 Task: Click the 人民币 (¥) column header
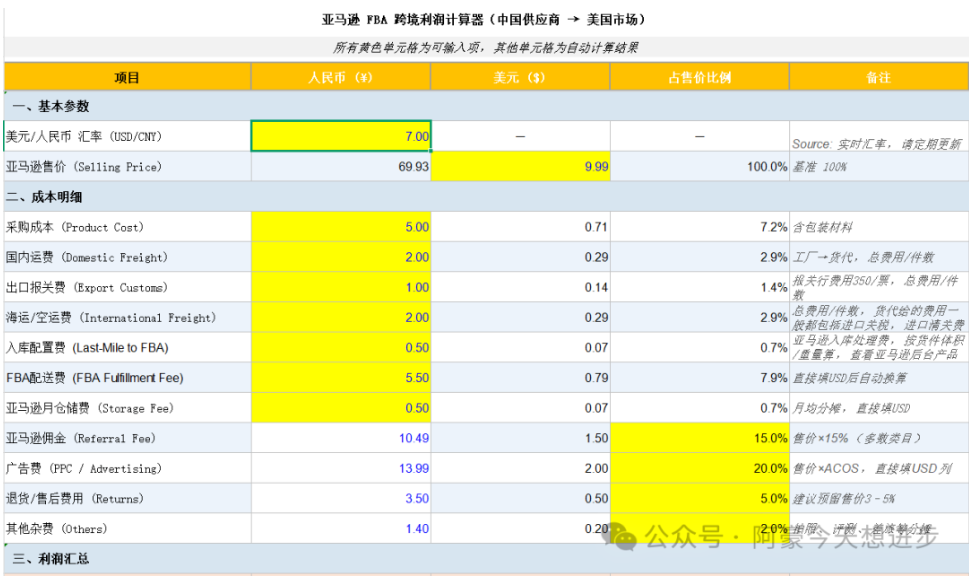[x=341, y=77]
